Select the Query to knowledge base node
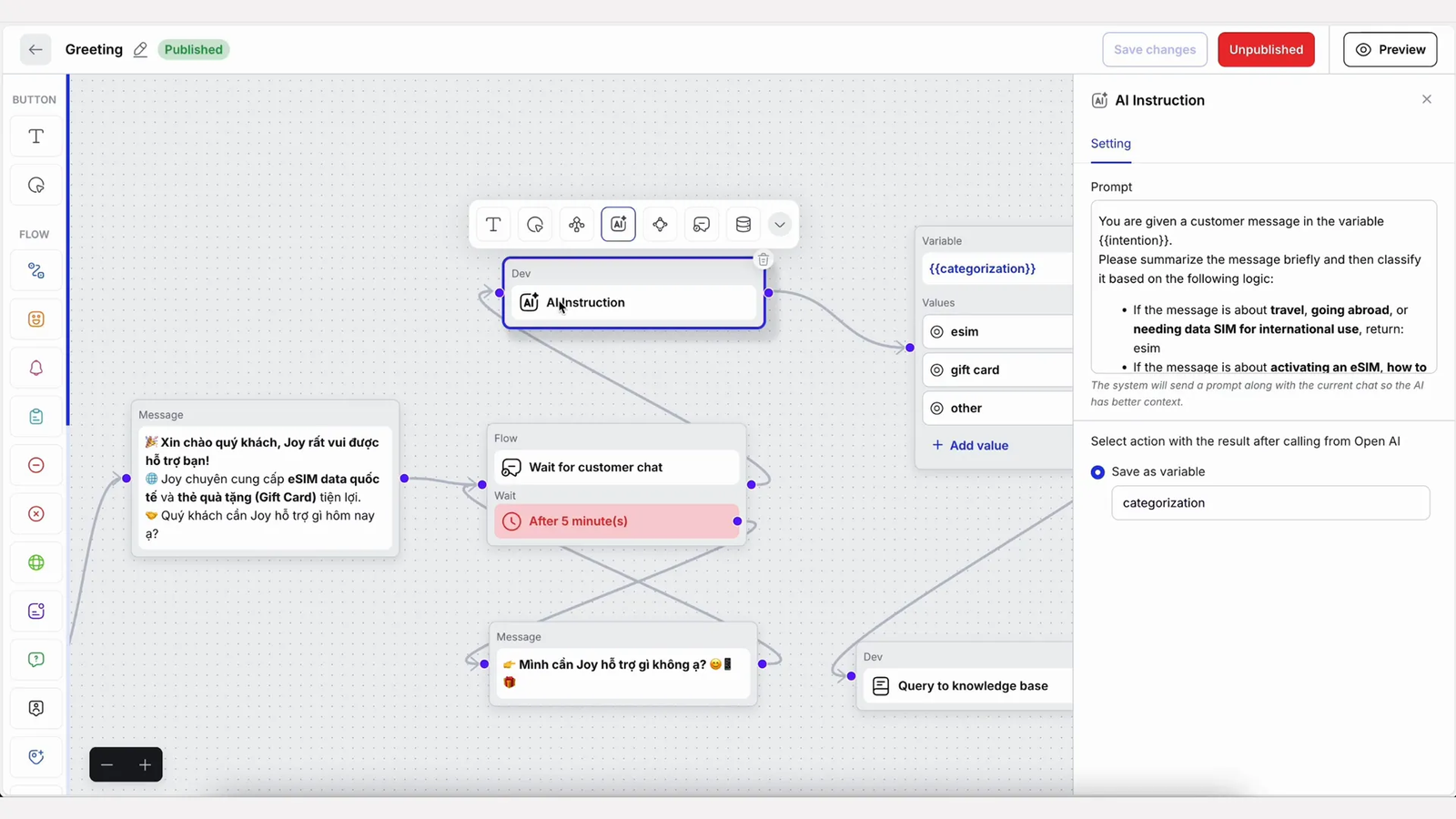The height and width of the screenshot is (819, 1456). click(x=968, y=686)
